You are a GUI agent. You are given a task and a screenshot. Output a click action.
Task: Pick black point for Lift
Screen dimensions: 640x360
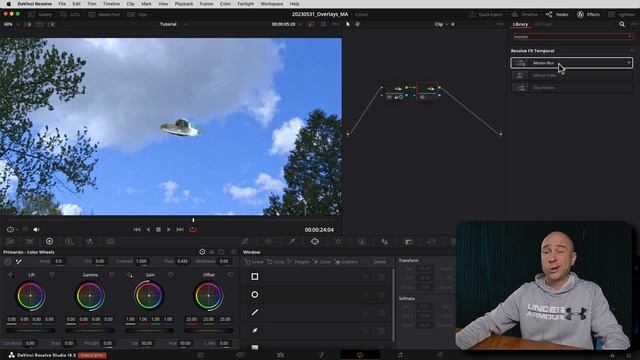click(11, 275)
